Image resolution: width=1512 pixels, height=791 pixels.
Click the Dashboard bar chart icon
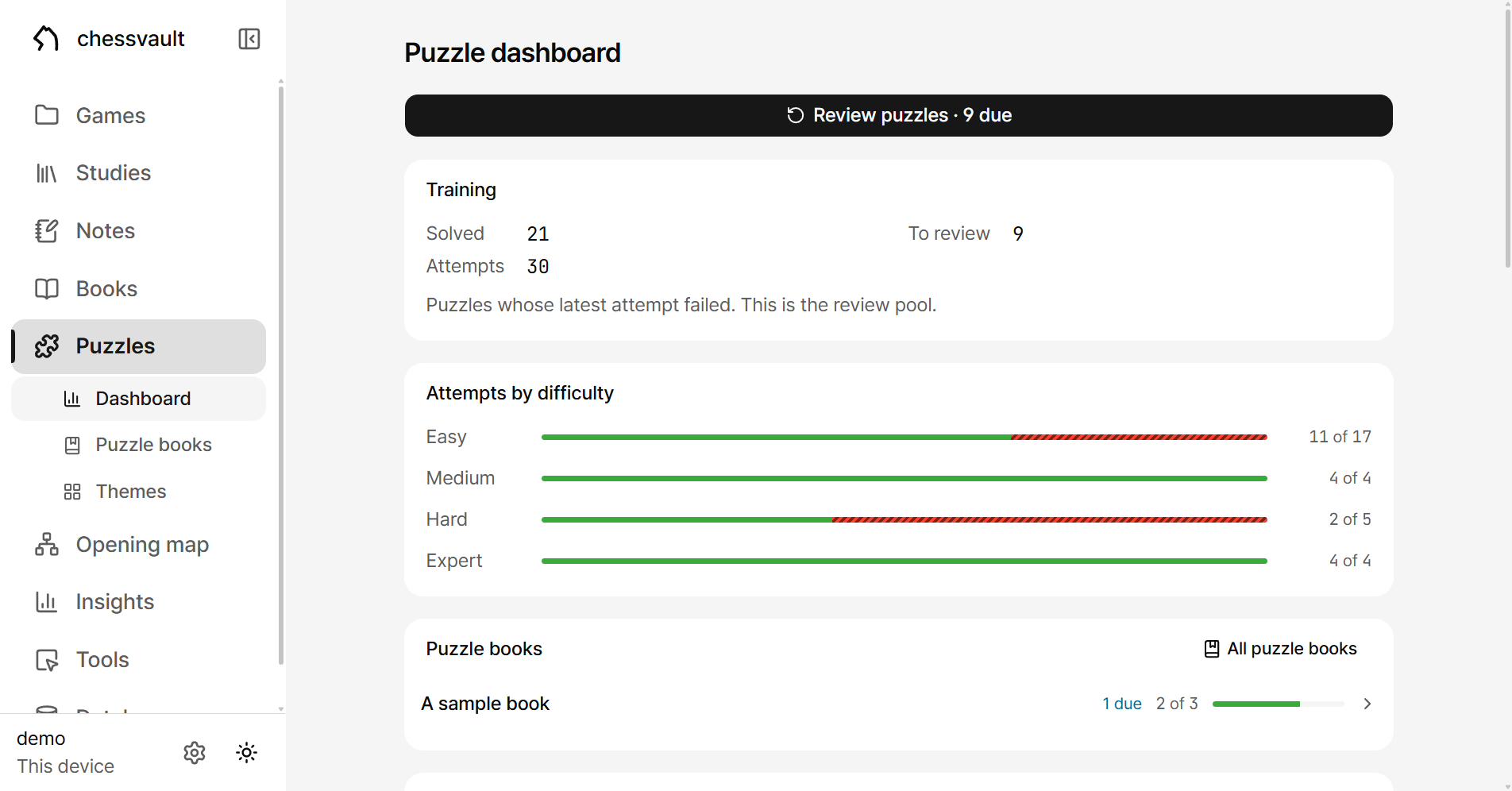click(x=72, y=399)
